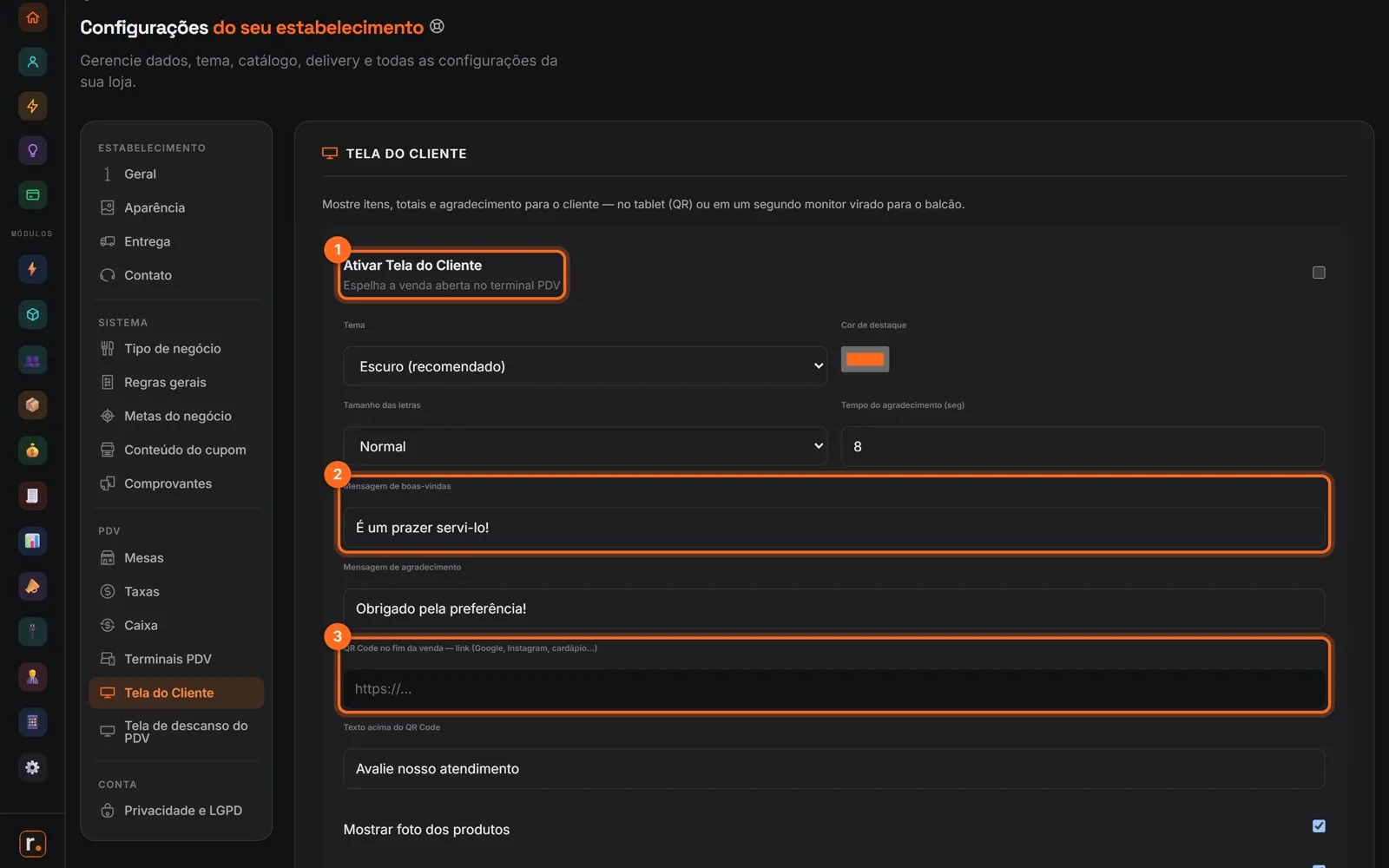Open the Caixa PDV settings
The width and height of the screenshot is (1389, 868).
[x=176, y=626]
